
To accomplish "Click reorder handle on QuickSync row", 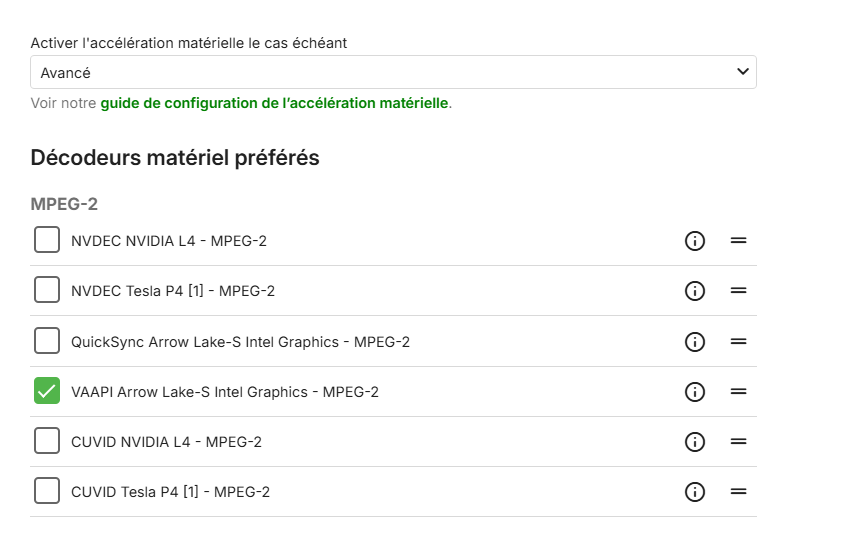I will [739, 341].
